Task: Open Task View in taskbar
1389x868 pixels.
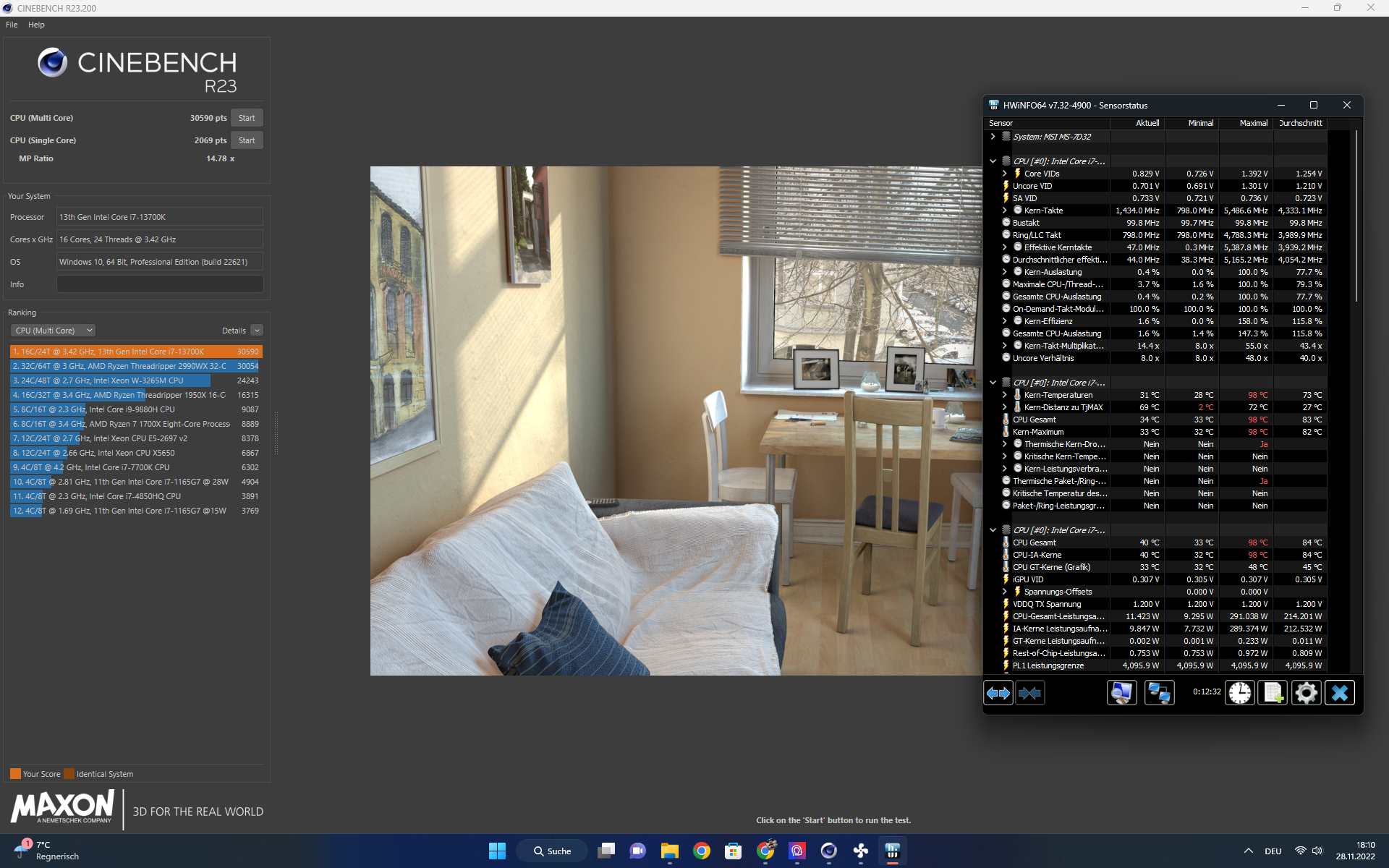Action: 606,851
